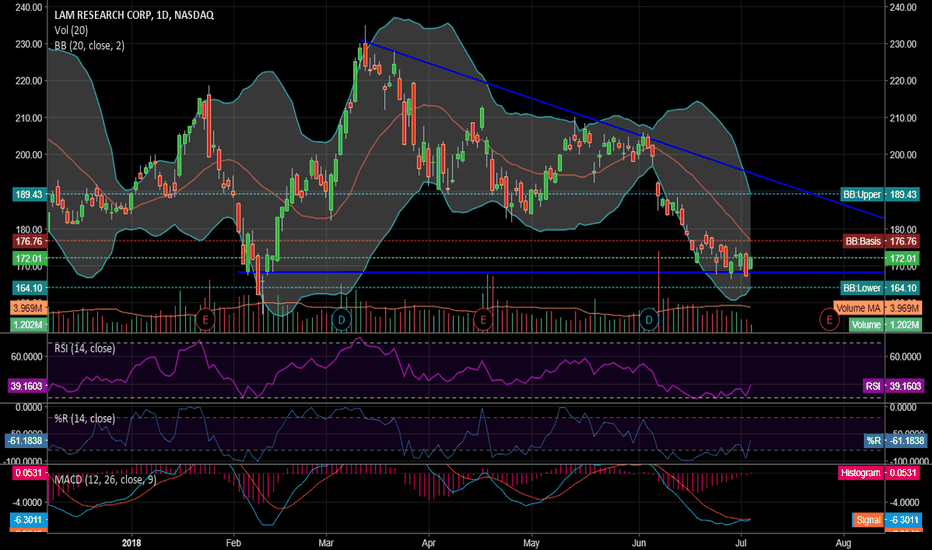
Task: Click the left-axis 1.202M volume tag
Action: click(x=27, y=325)
